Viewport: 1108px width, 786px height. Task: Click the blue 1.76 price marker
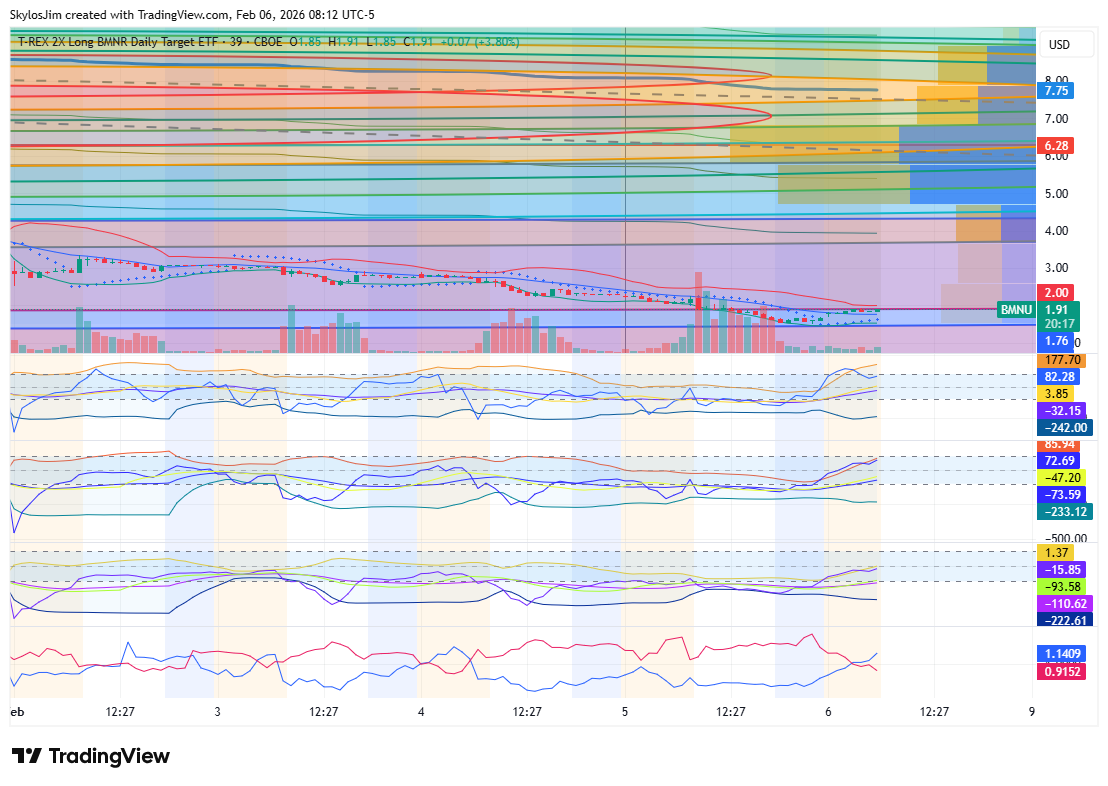1057,341
